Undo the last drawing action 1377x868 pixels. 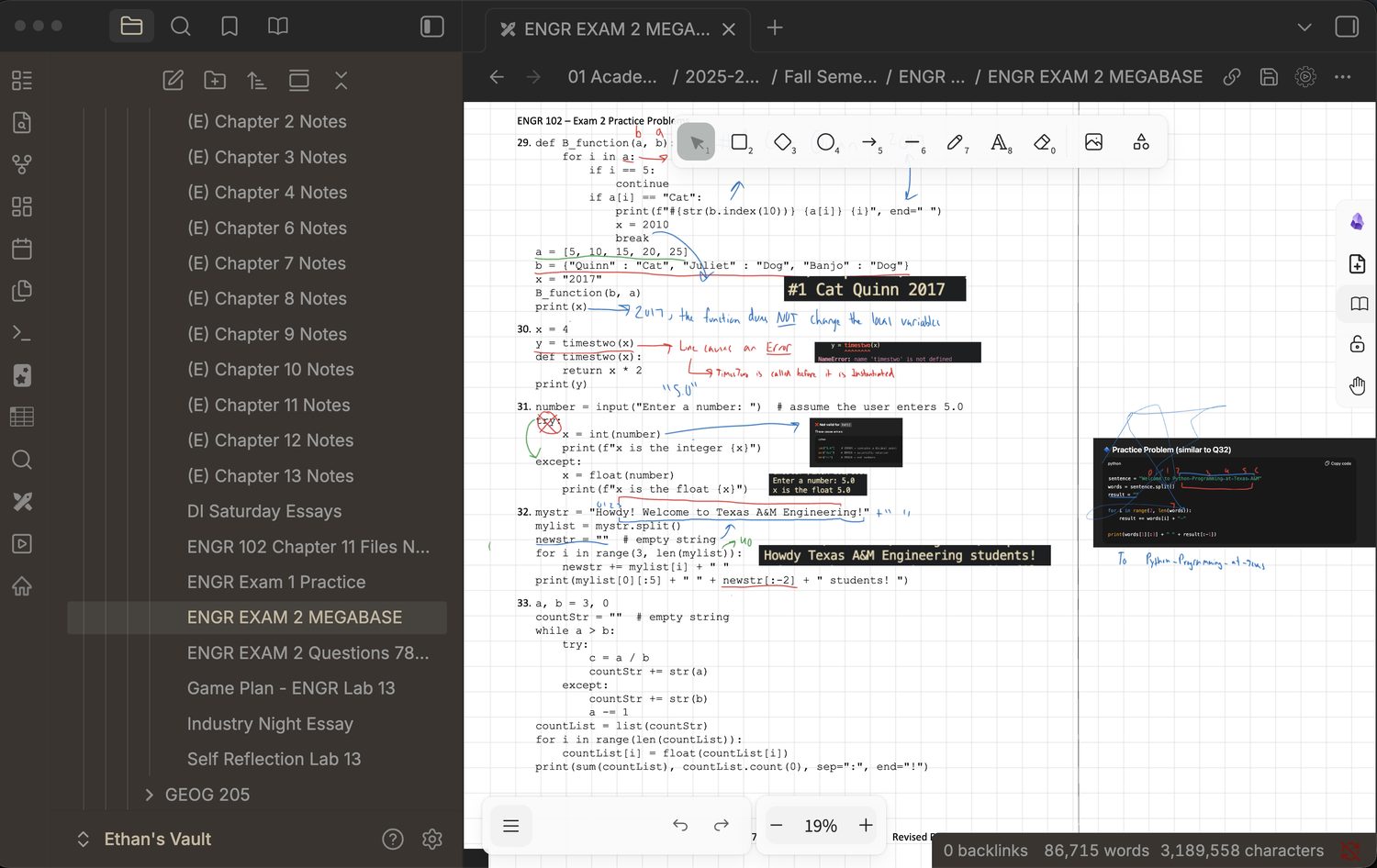coord(680,826)
